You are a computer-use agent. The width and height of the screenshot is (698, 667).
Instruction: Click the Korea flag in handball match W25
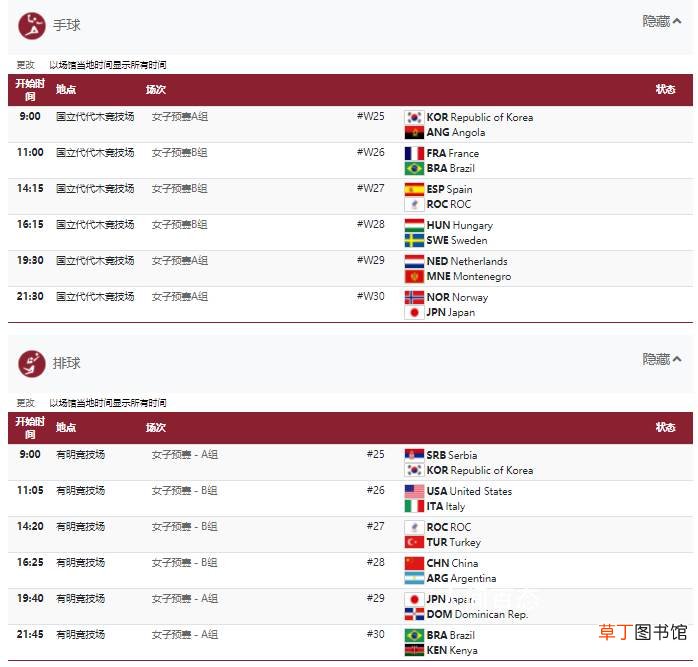coord(414,117)
